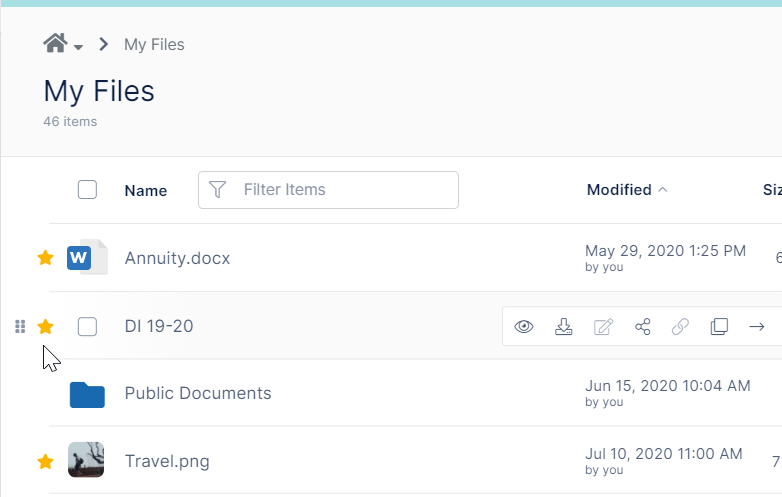Check the select-all checkbox in header
782x497 pixels.
pos(87,190)
